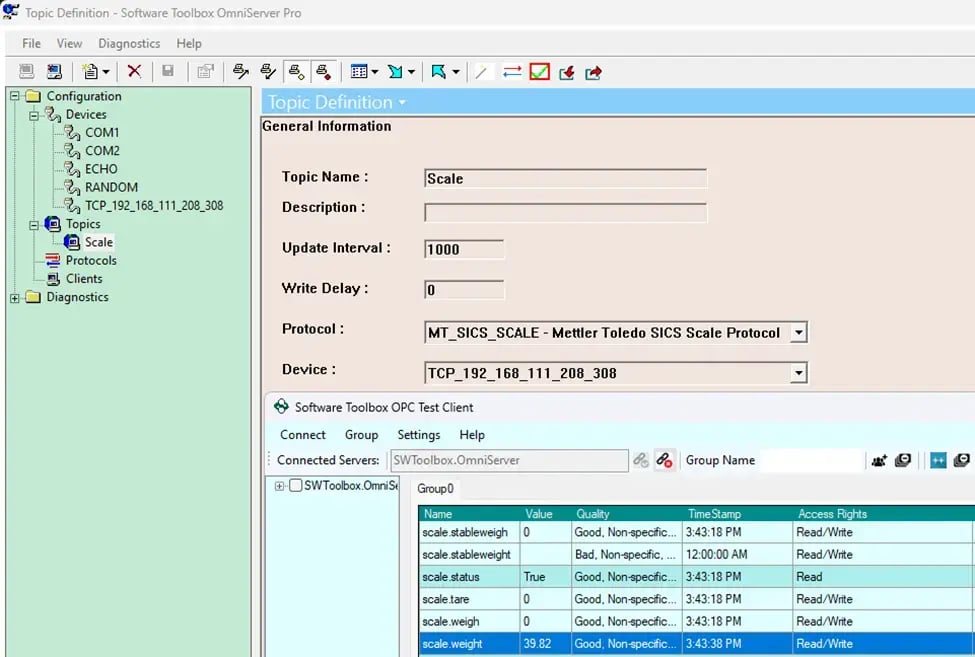Expand the SWToolbox.OmniServer tree node
This screenshot has width=975, height=657.
(x=280, y=486)
